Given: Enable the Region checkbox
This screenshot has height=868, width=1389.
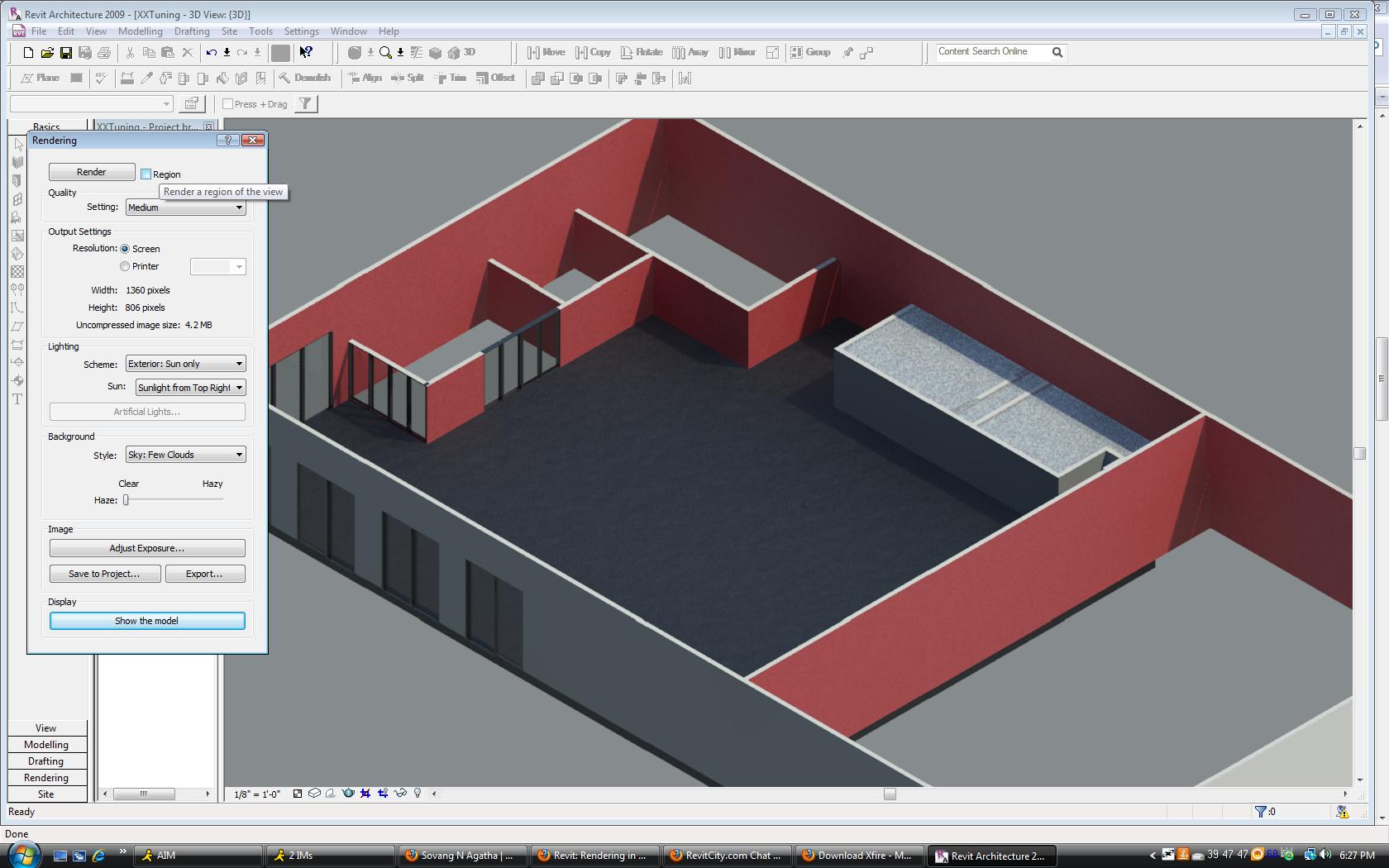Looking at the screenshot, I should click(x=146, y=174).
